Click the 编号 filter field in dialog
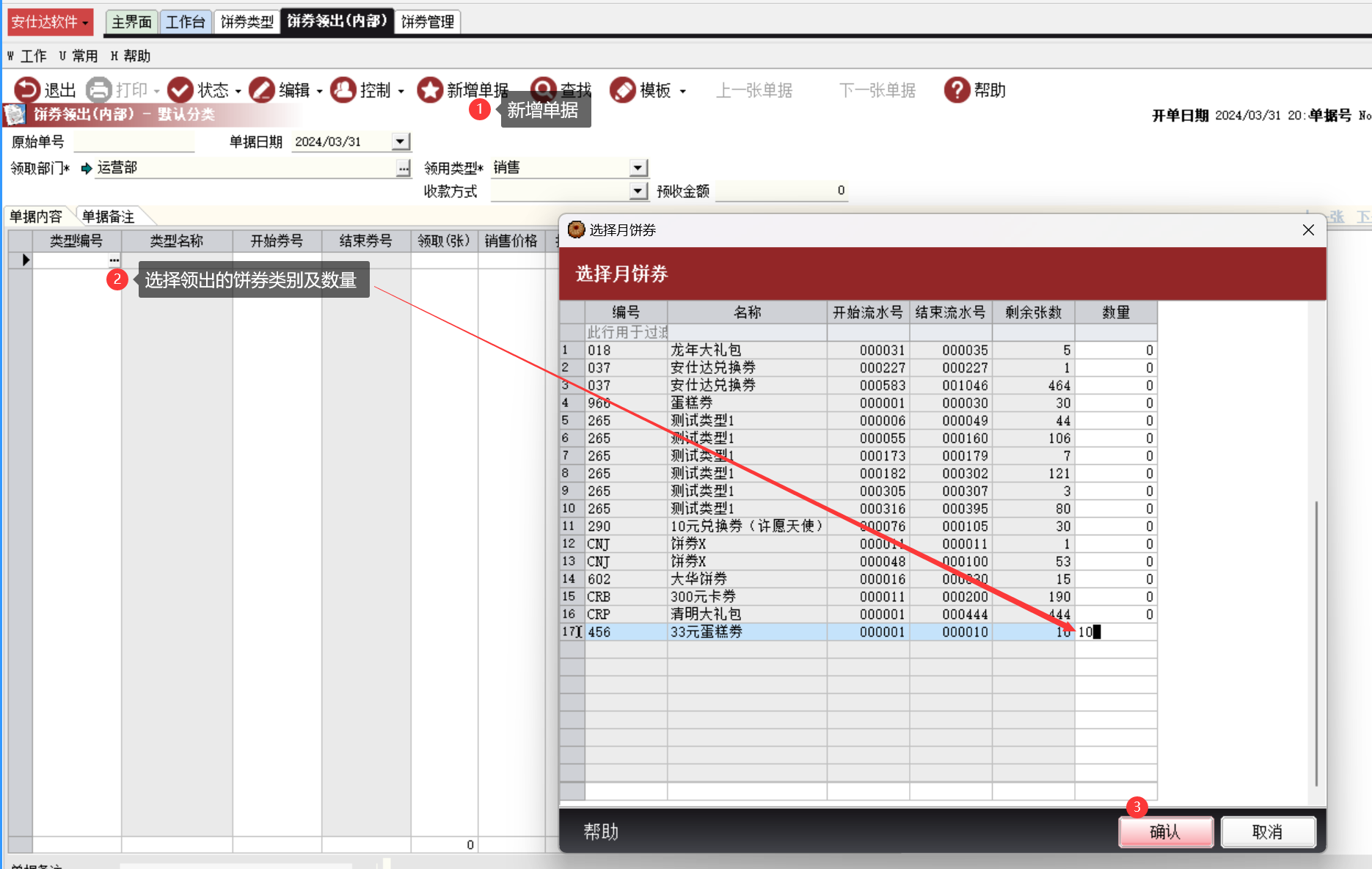Viewport: 1372px width, 869px height. 626,332
